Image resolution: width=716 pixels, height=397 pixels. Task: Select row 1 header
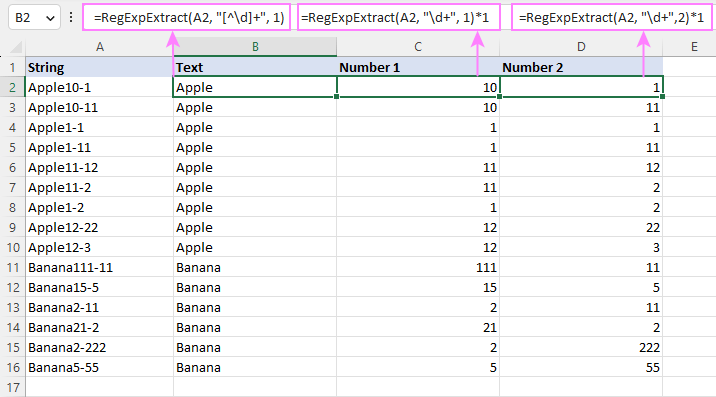(12, 67)
